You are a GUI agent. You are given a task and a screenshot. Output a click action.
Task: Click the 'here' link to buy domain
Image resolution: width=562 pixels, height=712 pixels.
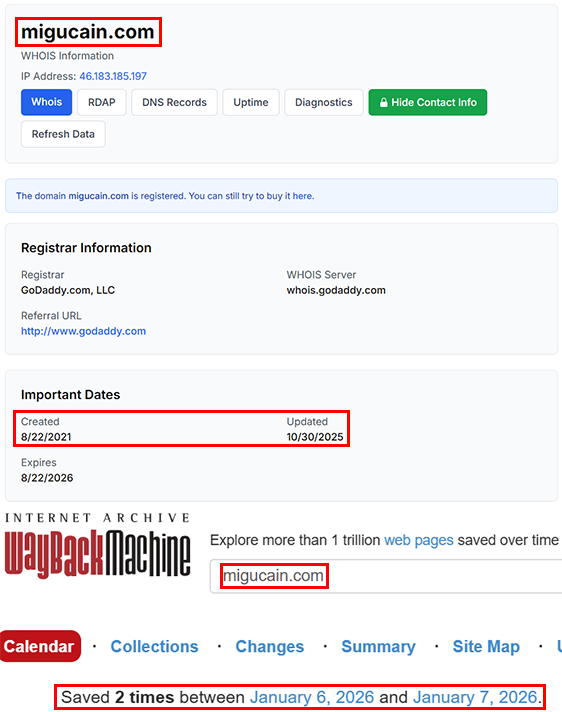pyautogui.click(x=302, y=196)
